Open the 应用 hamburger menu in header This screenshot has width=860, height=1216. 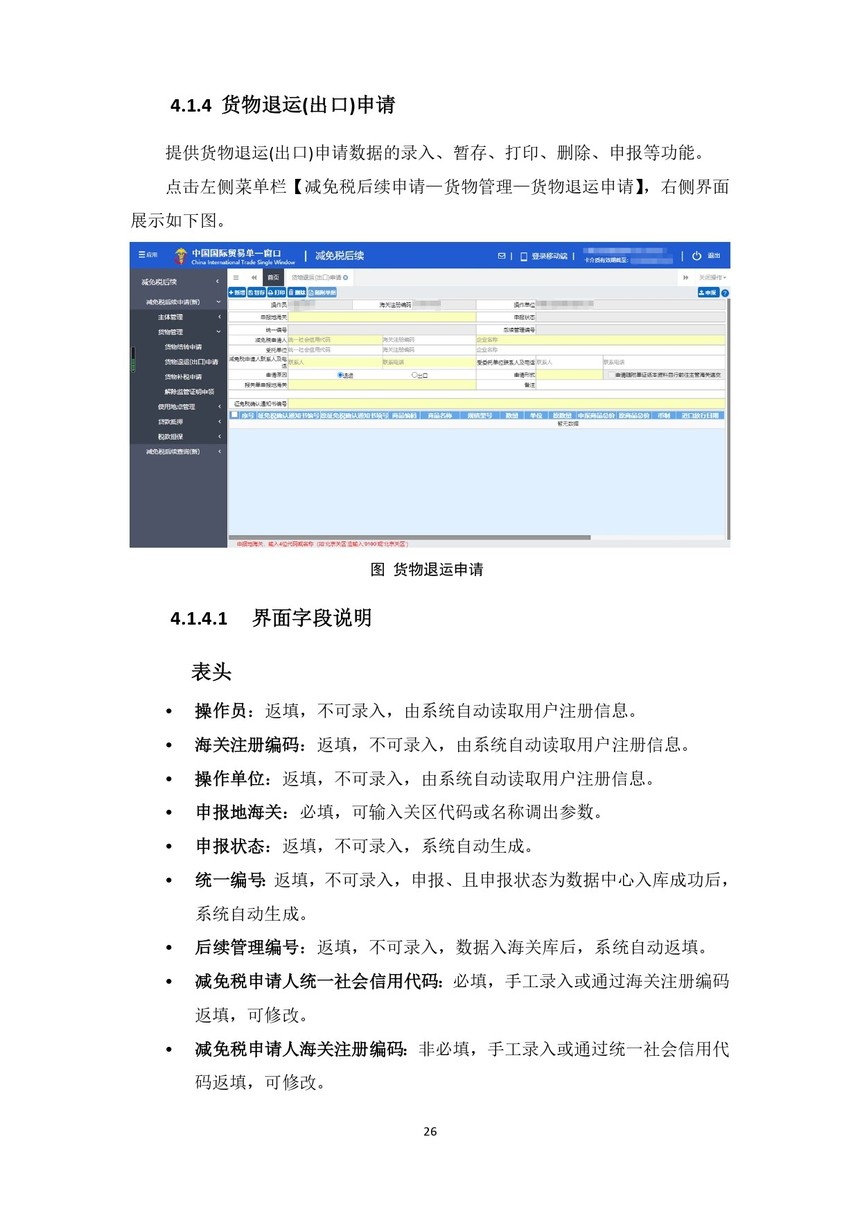coord(147,254)
